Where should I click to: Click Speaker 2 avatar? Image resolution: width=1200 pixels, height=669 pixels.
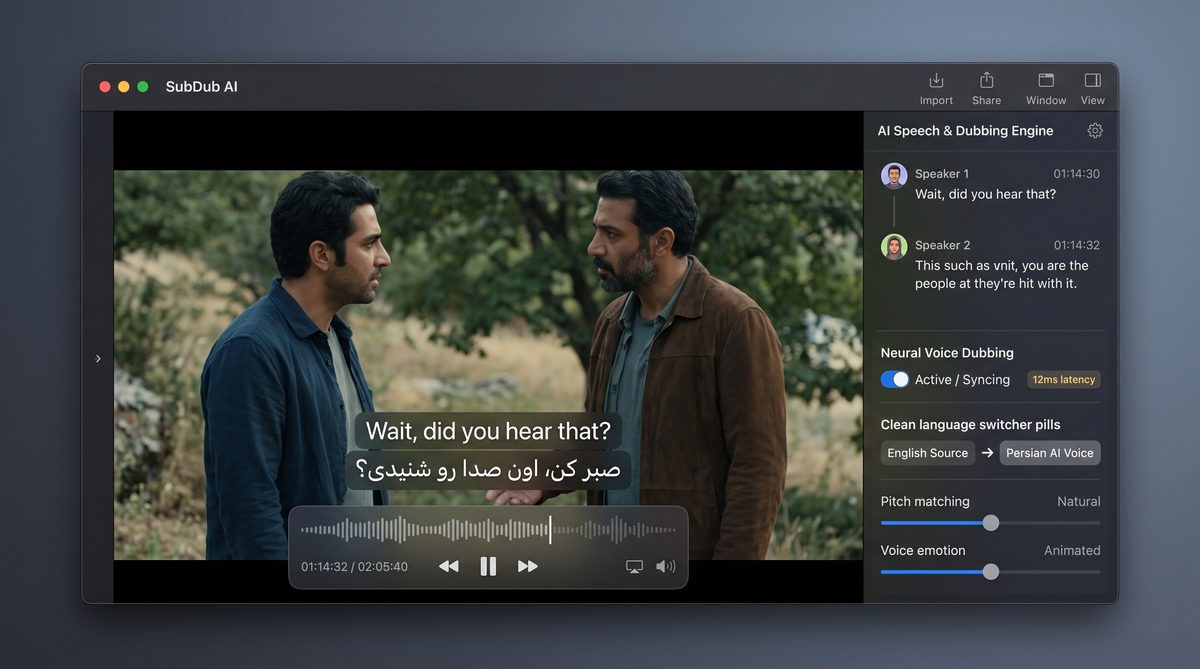pos(894,247)
